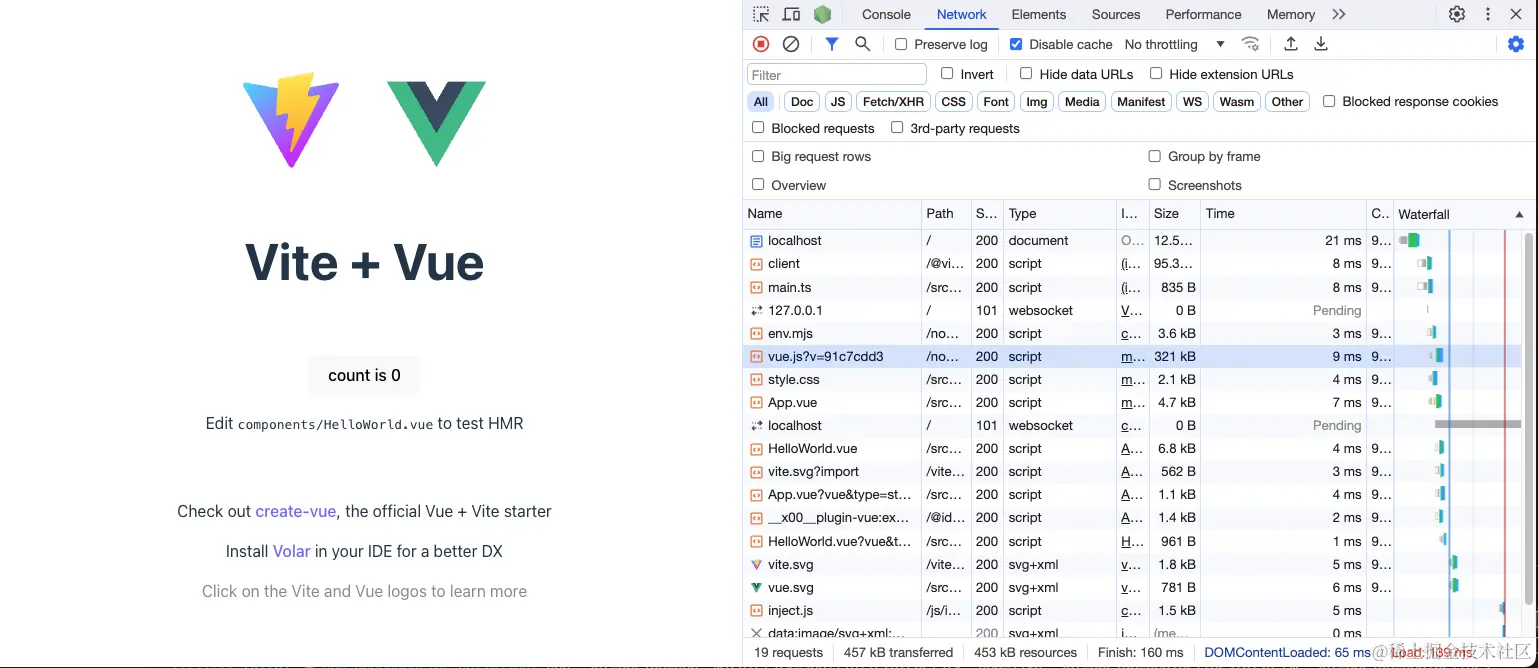1538x668 pixels.
Task: Click Vue icon beside vue.svg row
Action: point(756,587)
